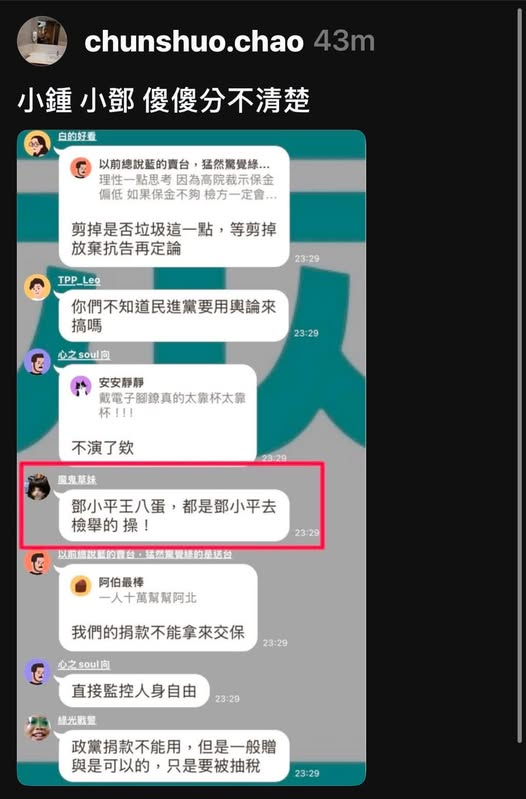Tap first 心之soul向 purple avatar
The height and width of the screenshot is (799, 526).
coord(37,362)
